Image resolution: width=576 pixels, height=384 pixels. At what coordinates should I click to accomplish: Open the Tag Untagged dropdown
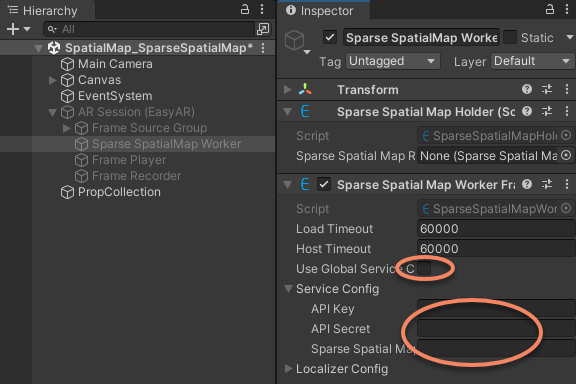click(x=393, y=61)
